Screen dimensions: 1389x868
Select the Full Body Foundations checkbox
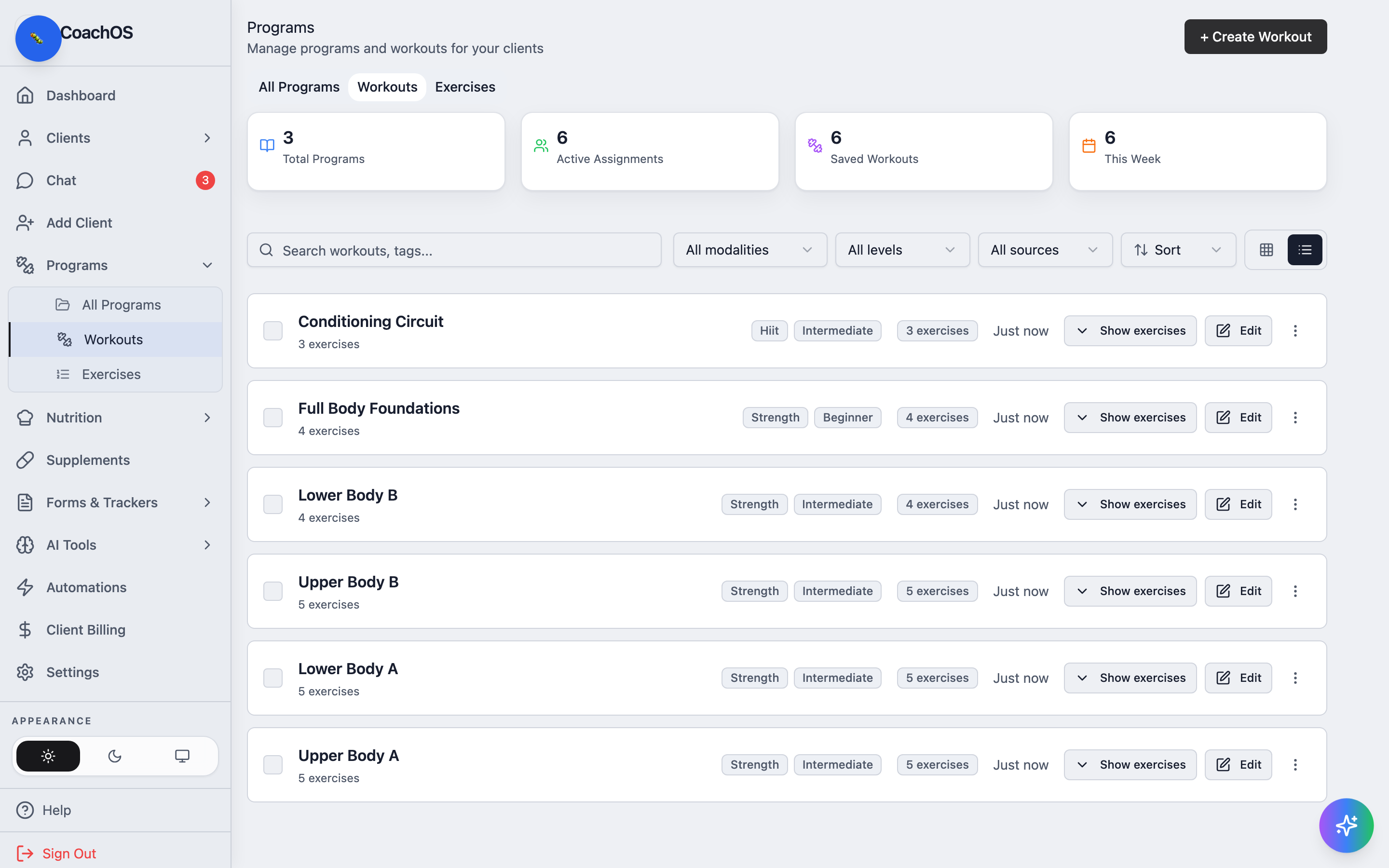(x=272, y=417)
